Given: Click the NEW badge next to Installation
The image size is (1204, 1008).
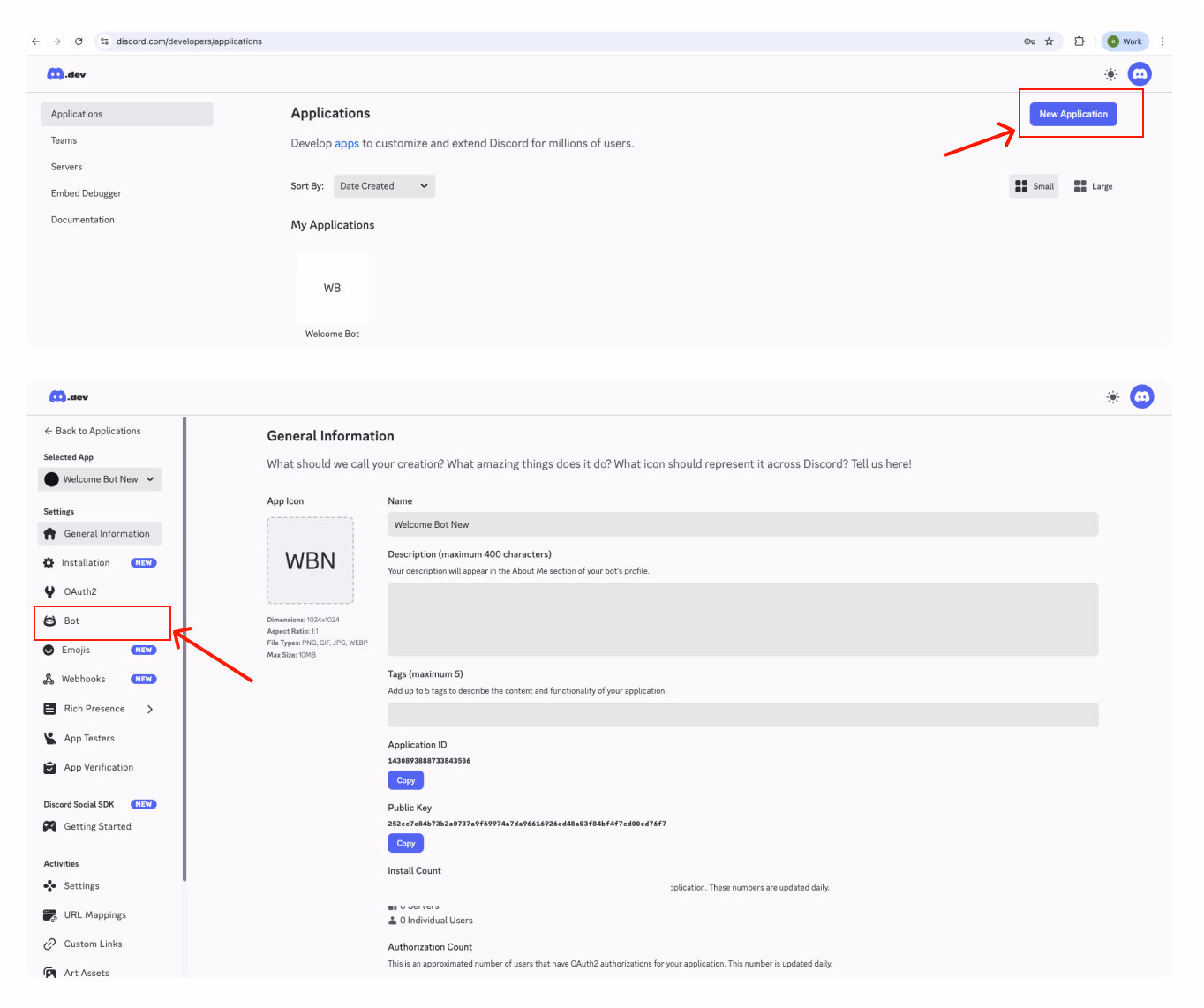Looking at the screenshot, I should point(144,563).
